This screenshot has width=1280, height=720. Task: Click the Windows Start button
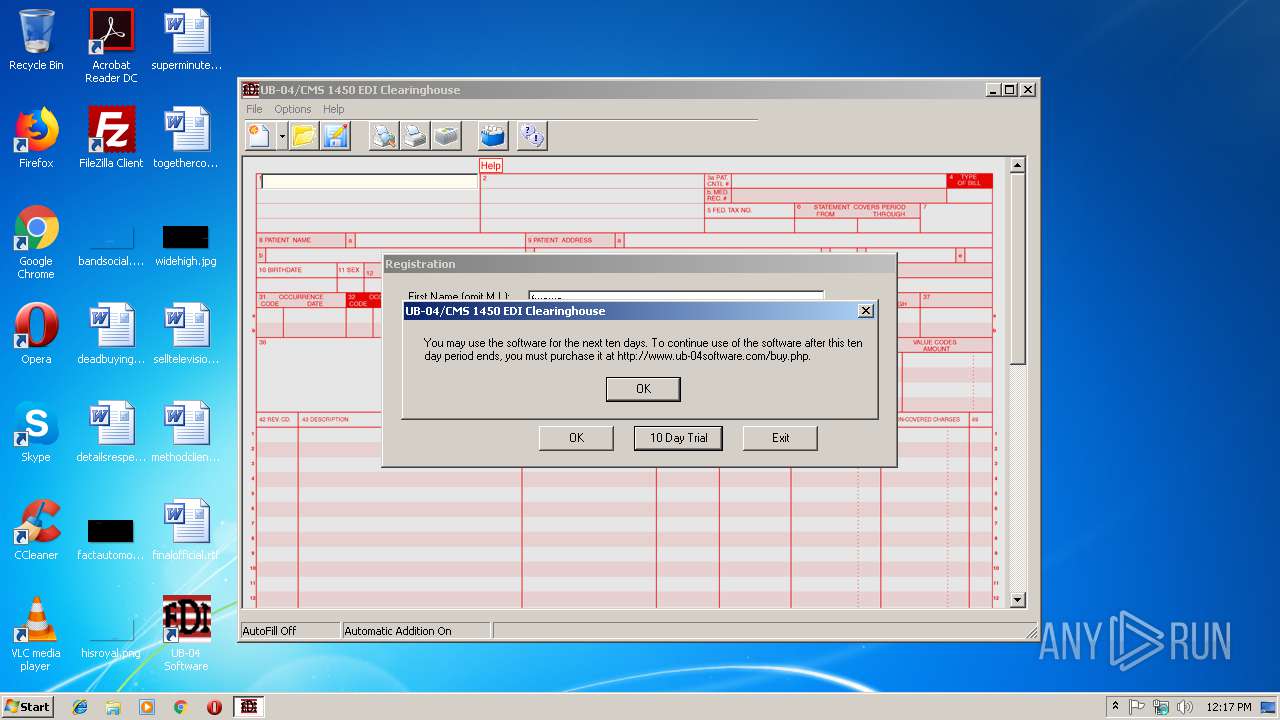click(28, 706)
